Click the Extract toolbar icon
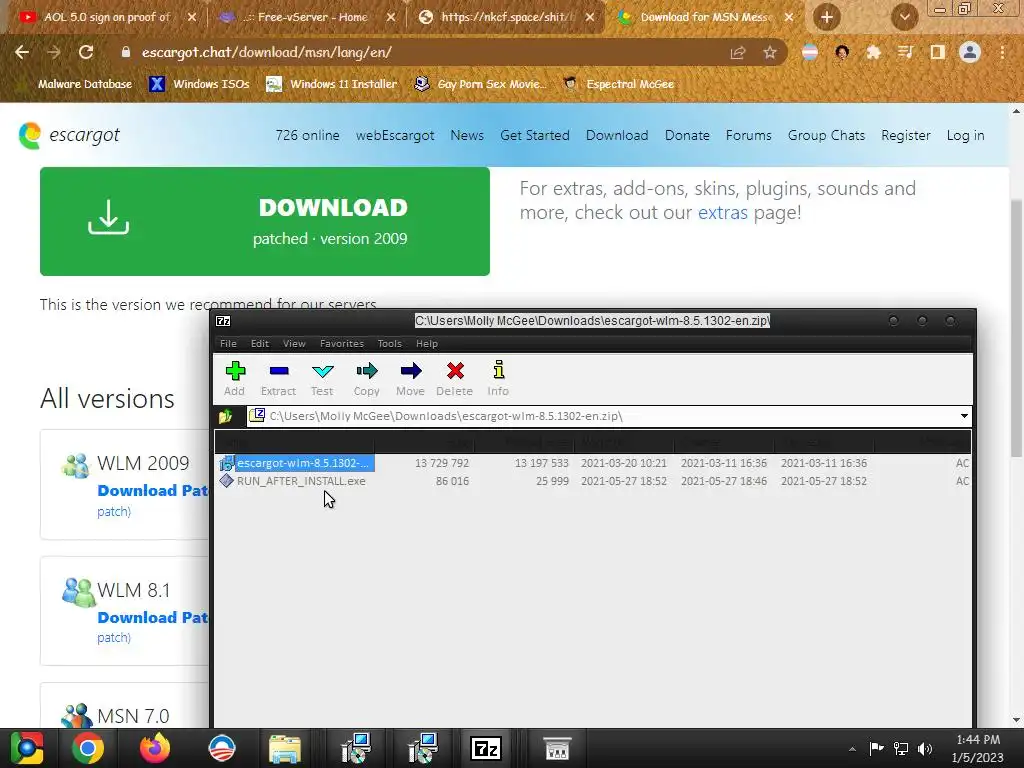This screenshot has height=768, width=1024. (278, 379)
